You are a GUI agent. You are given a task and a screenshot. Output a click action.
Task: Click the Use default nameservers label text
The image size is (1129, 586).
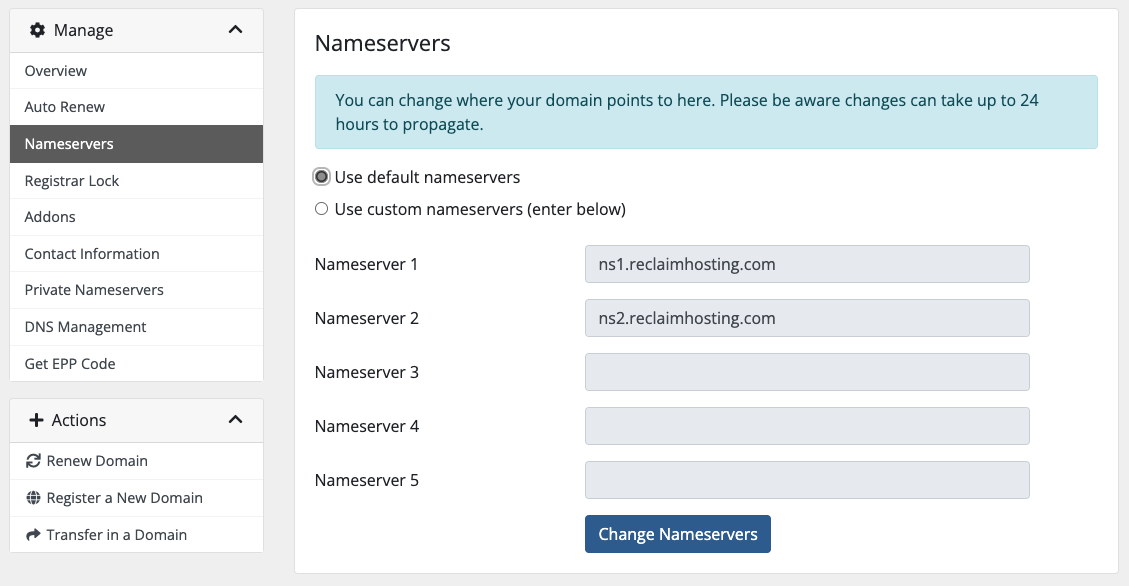click(x=427, y=177)
